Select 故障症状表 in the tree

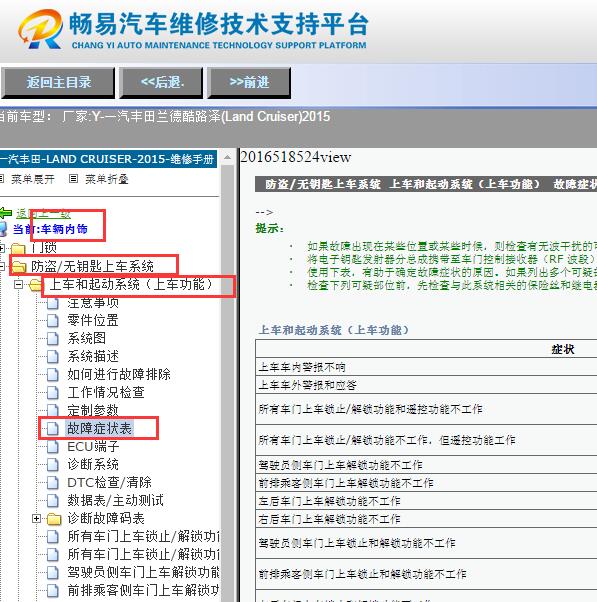99,428
